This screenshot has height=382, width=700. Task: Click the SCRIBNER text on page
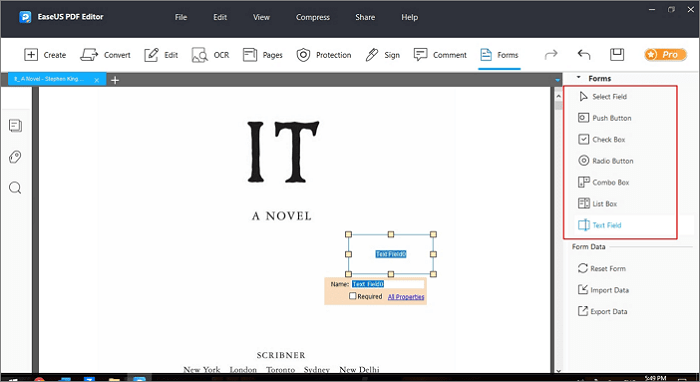[281, 355]
